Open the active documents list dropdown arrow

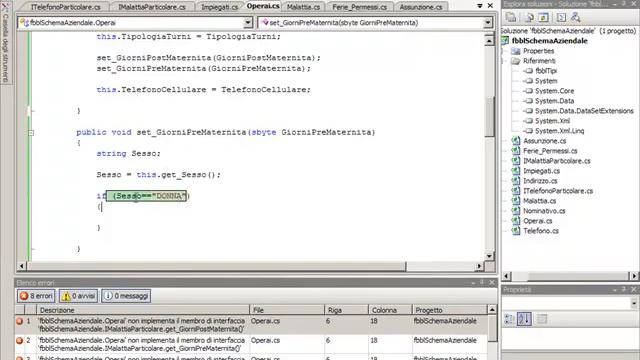(x=480, y=6)
